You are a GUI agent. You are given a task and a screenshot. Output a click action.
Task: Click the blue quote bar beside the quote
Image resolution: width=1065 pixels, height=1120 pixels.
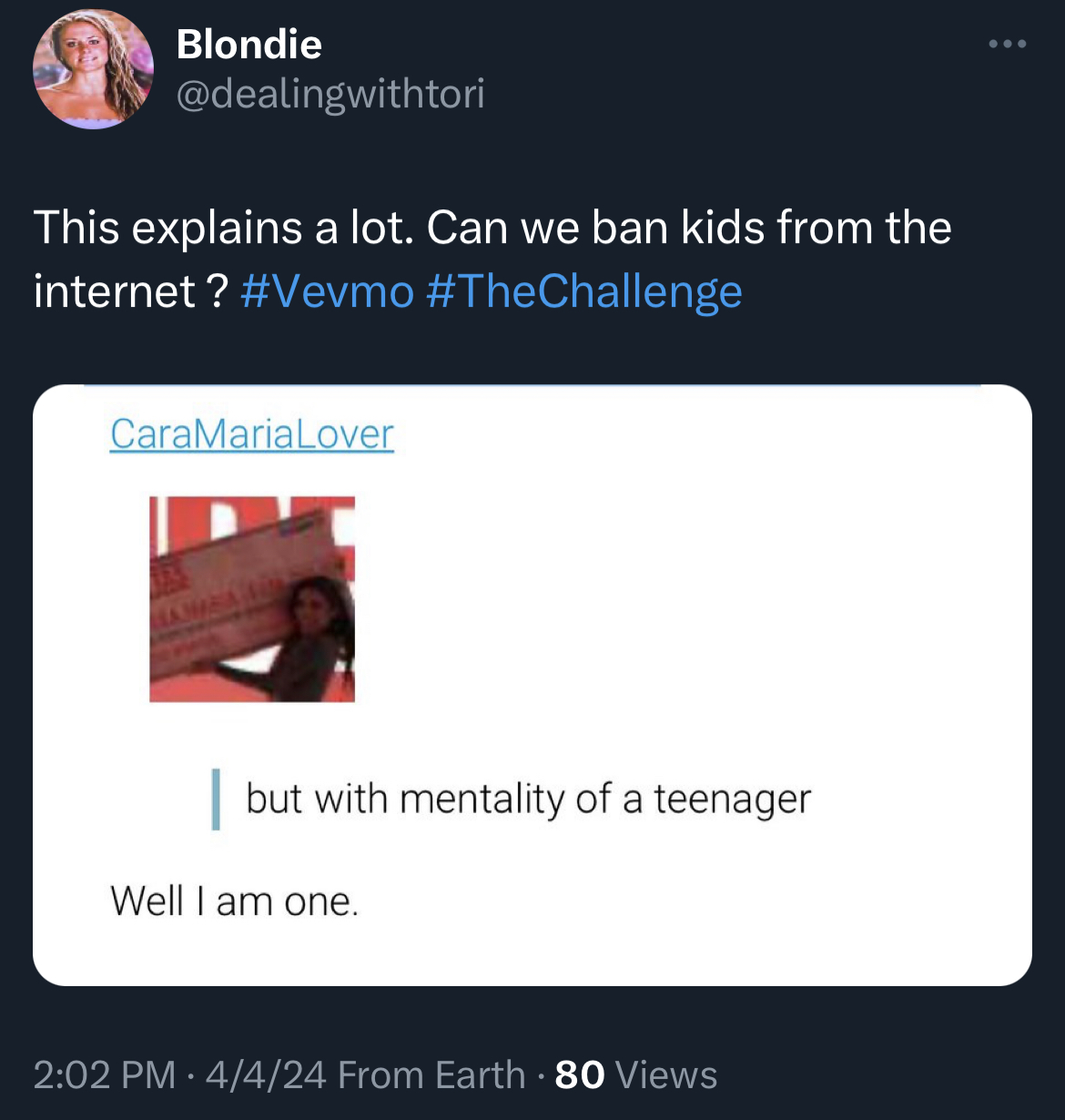click(x=216, y=799)
